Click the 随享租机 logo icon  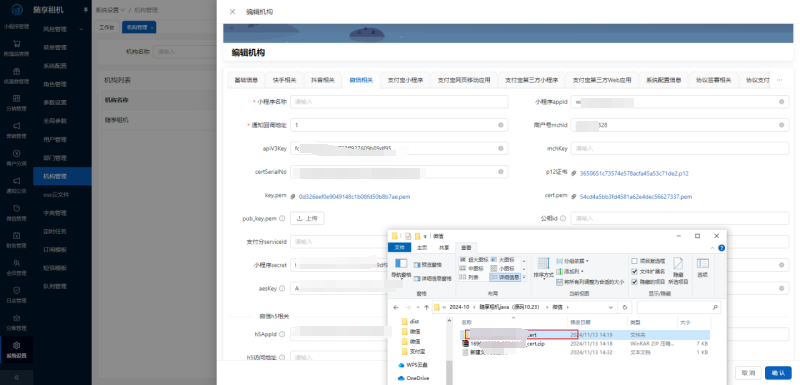click(16, 11)
